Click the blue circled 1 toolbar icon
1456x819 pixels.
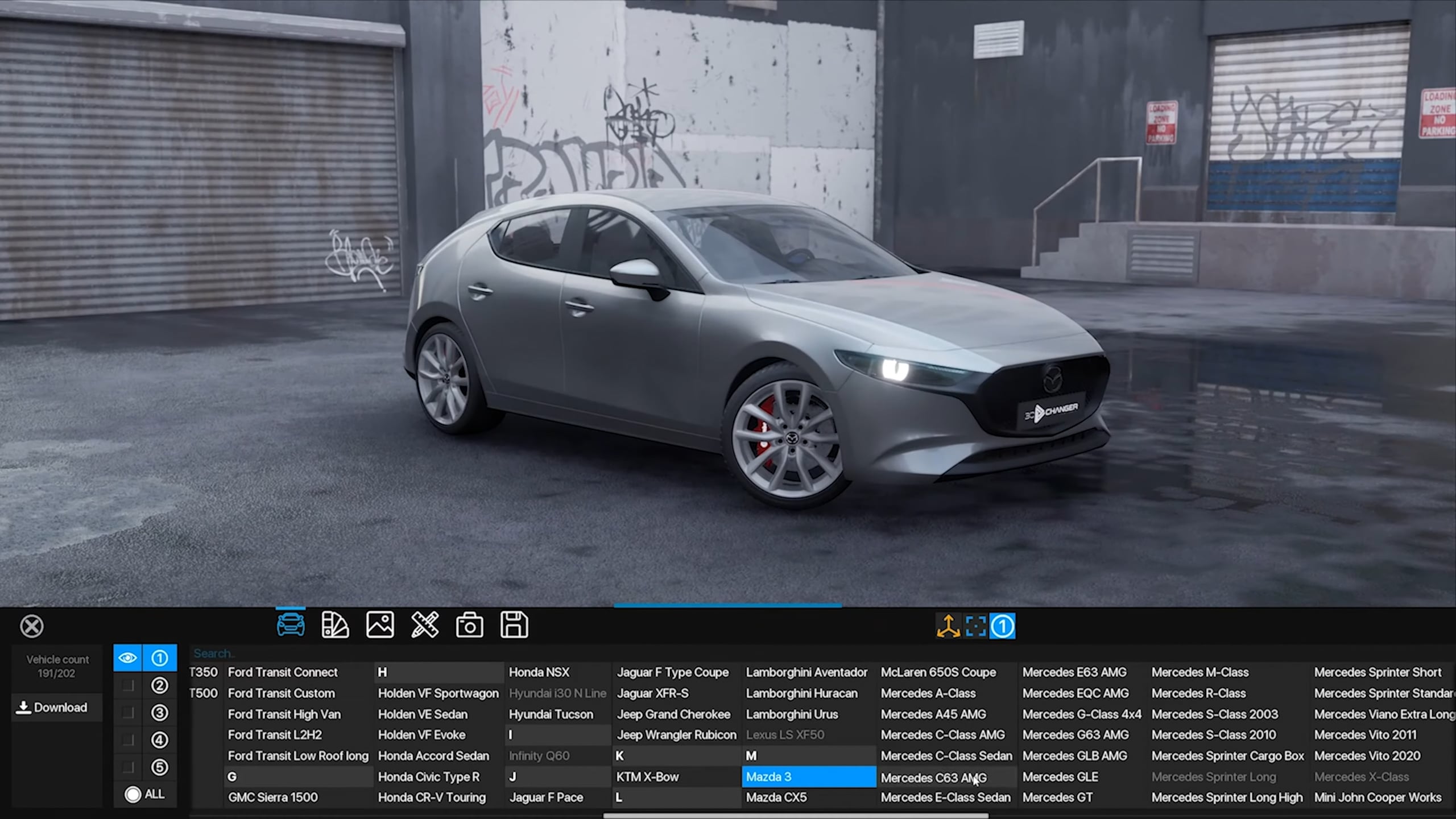click(1002, 626)
